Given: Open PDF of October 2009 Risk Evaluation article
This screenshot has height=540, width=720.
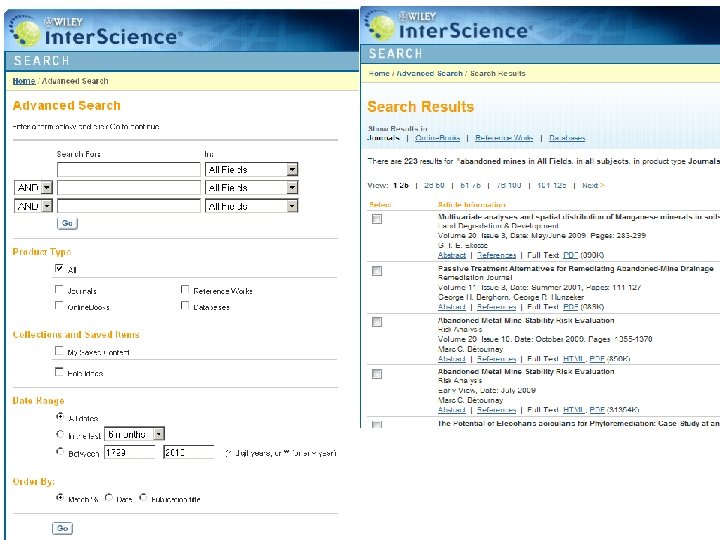Looking at the screenshot, I should 597,359.
